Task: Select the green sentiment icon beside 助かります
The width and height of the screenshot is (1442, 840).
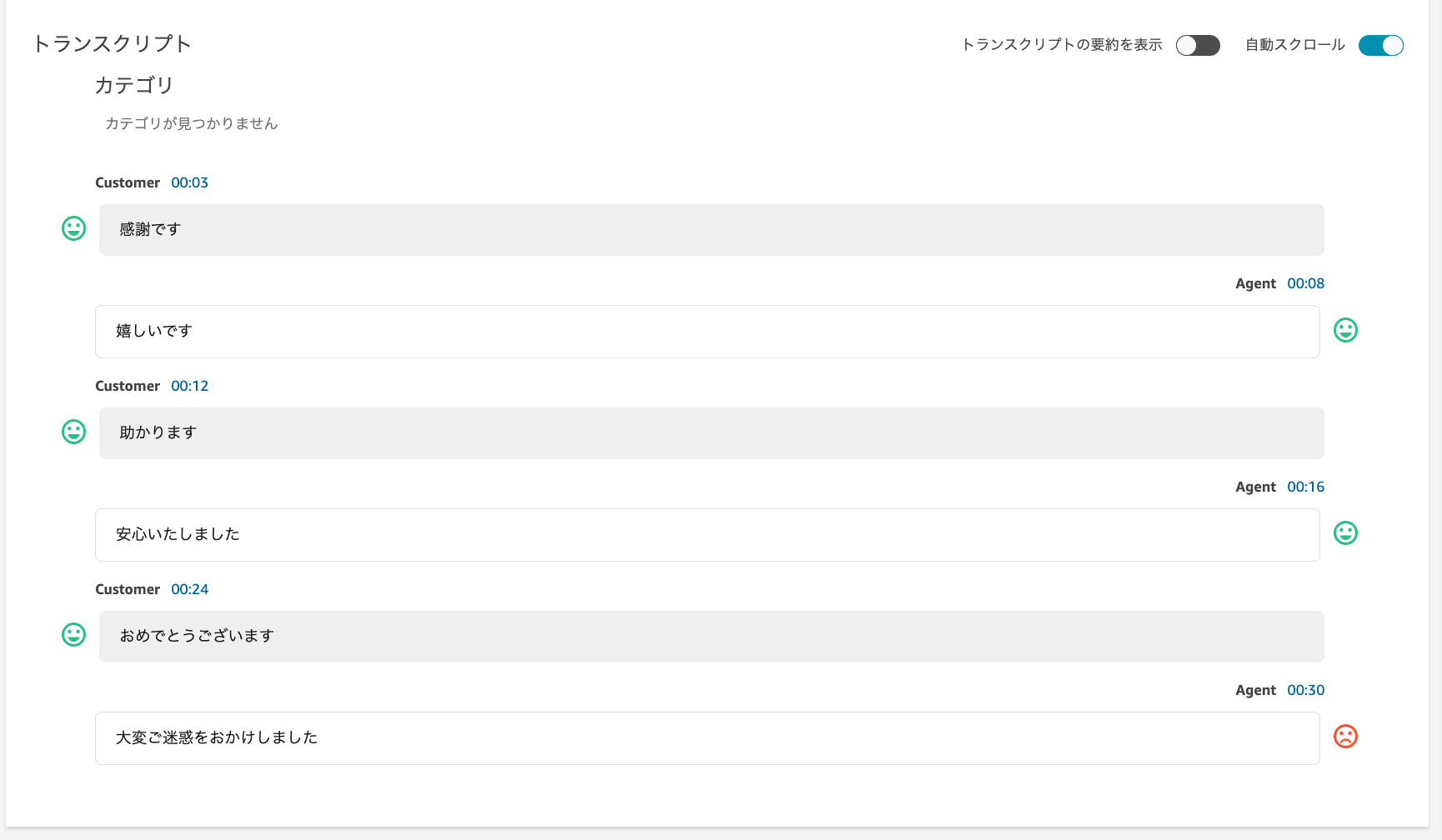Action: click(73, 432)
